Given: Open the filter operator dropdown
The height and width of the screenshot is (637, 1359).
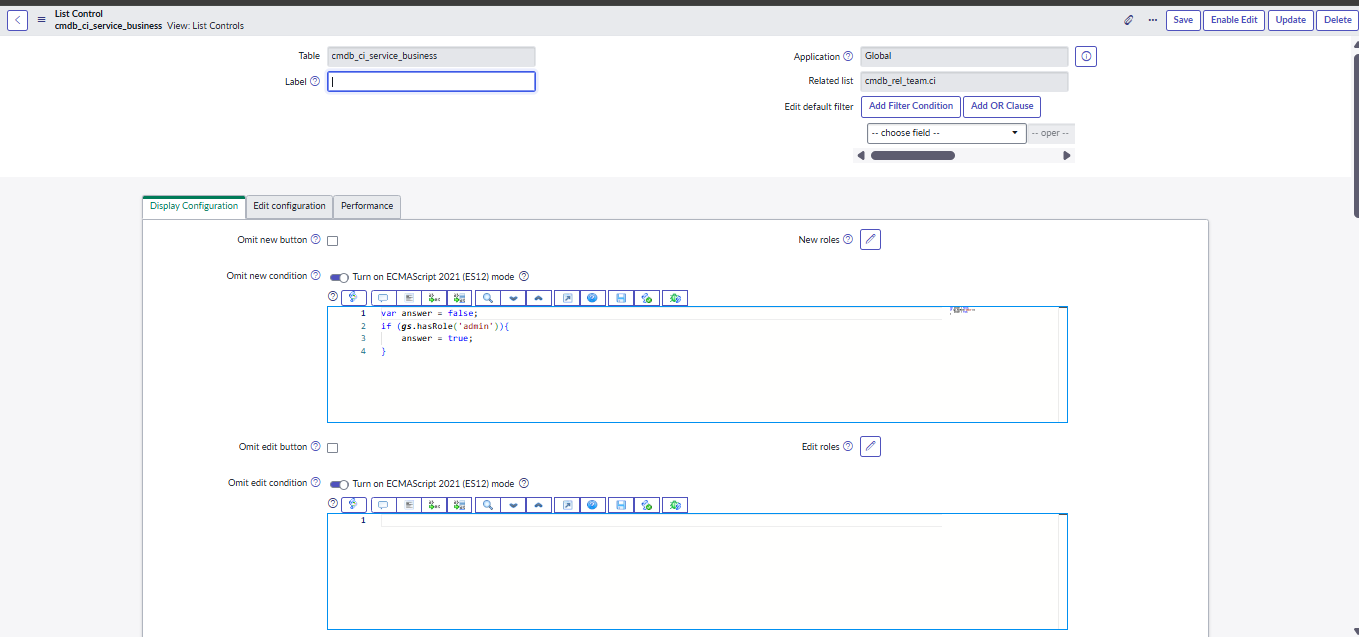Looking at the screenshot, I should click(1051, 133).
